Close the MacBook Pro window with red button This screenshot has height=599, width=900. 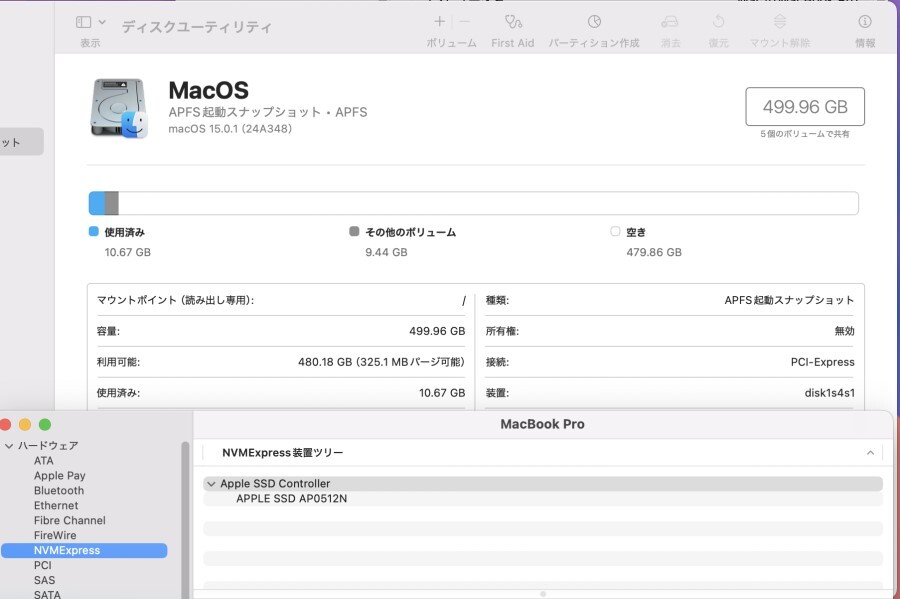pos(5,425)
